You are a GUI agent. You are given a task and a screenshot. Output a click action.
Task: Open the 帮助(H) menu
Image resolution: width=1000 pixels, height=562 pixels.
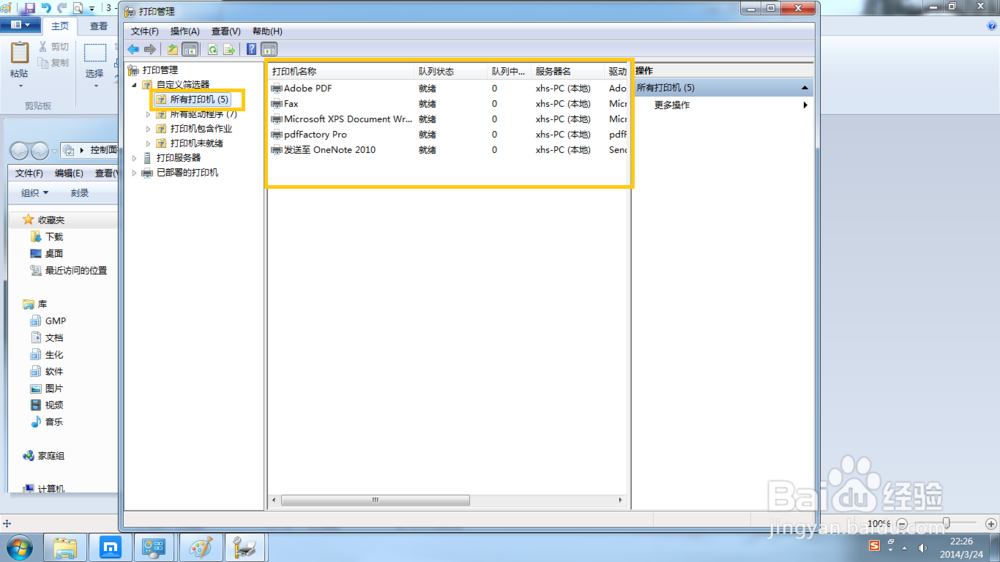[x=267, y=31]
